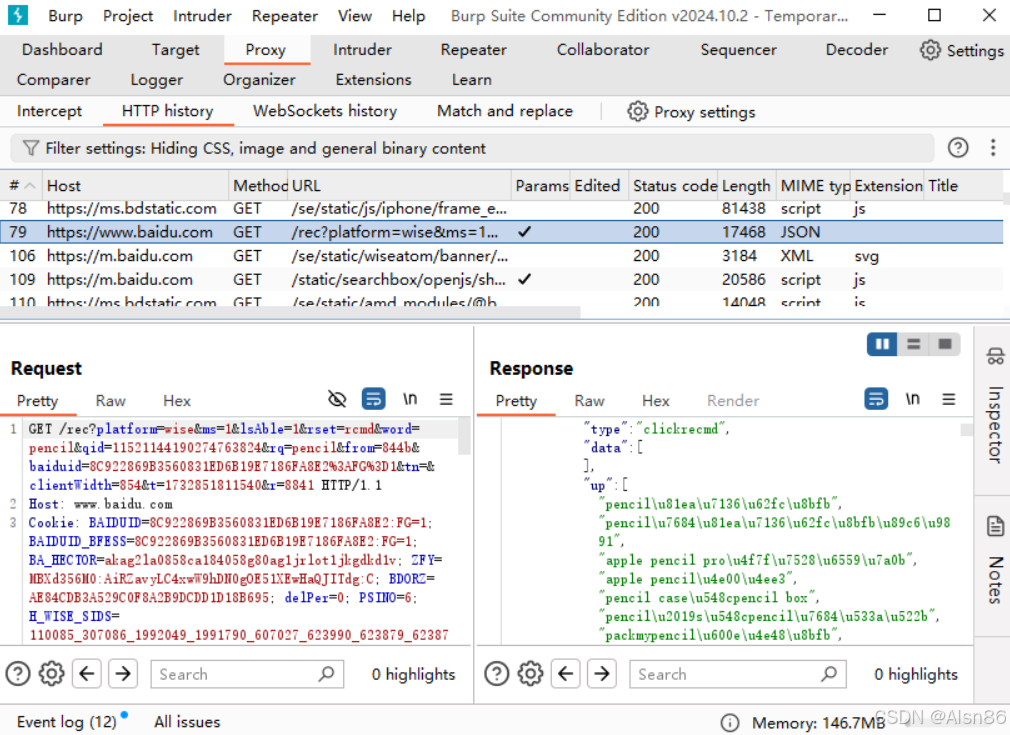Image resolution: width=1010 pixels, height=735 pixels.
Task: Click history table horizontal scrollbar
Action: pyautogui.click(x=290, y=312)
